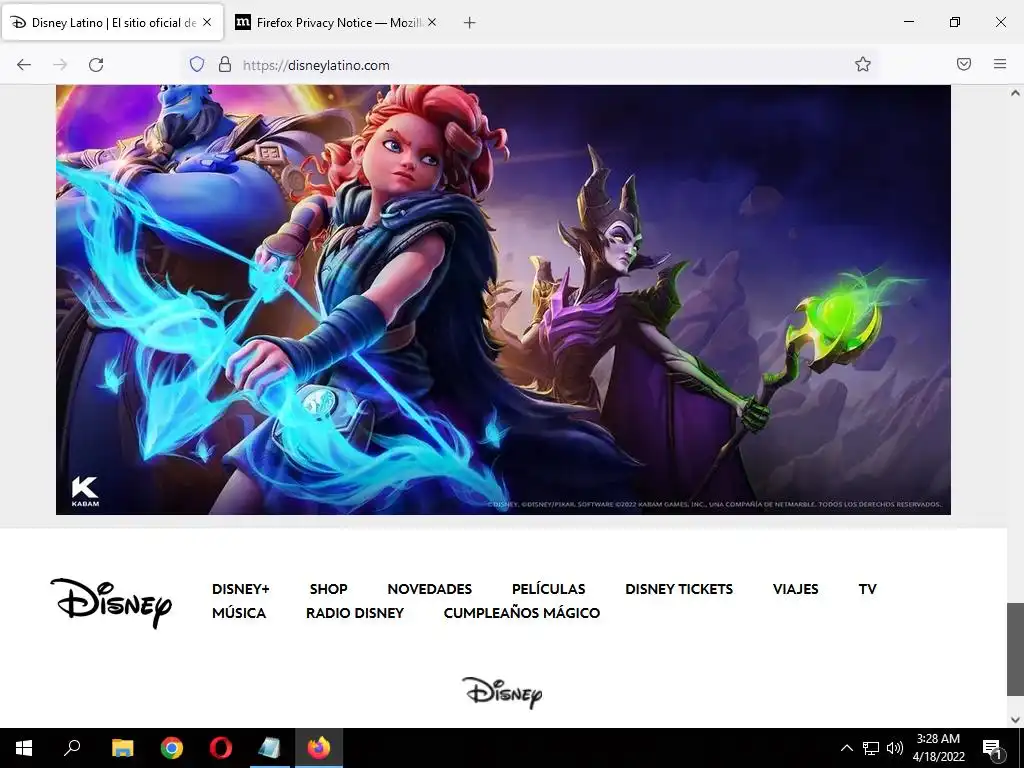Image resolution: width=1024 pixels, height=768 pixels.
Task: Open network status tray icon
Action: click(x=871, y=748)
